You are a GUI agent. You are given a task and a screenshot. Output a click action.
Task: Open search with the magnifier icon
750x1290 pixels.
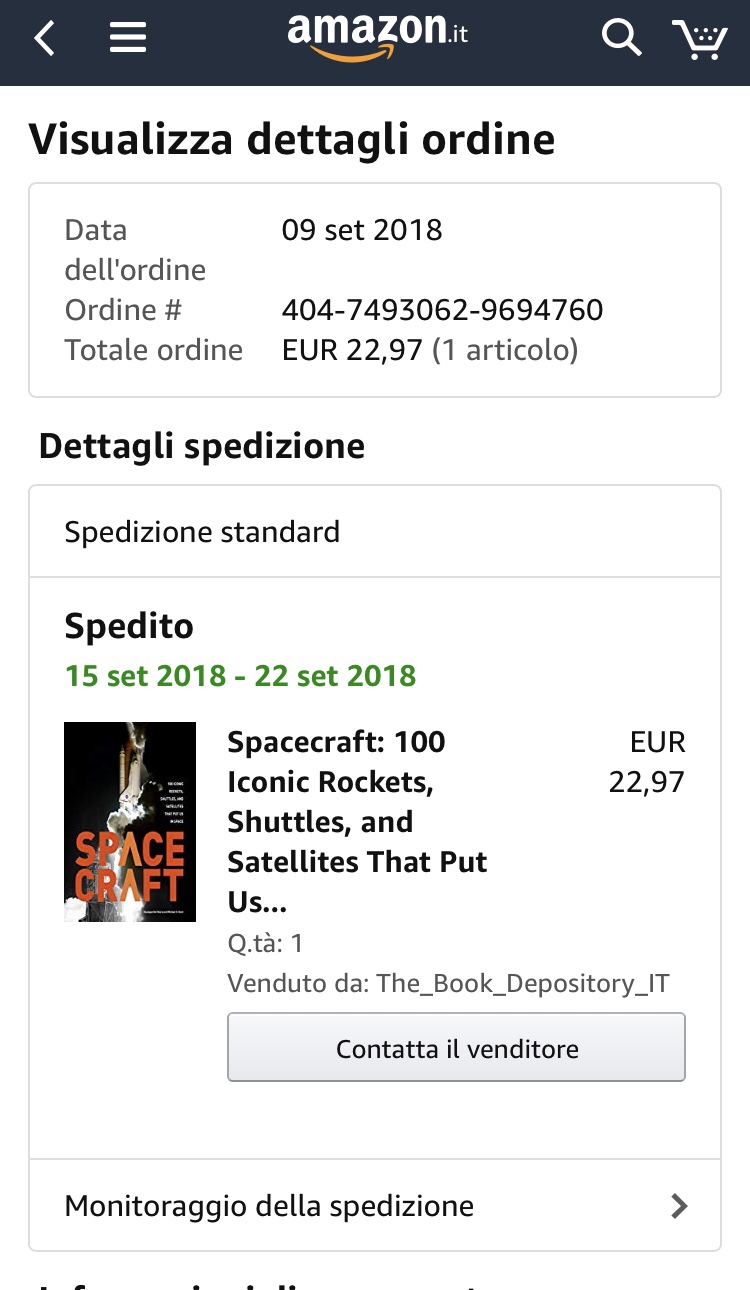click(620, 39)
